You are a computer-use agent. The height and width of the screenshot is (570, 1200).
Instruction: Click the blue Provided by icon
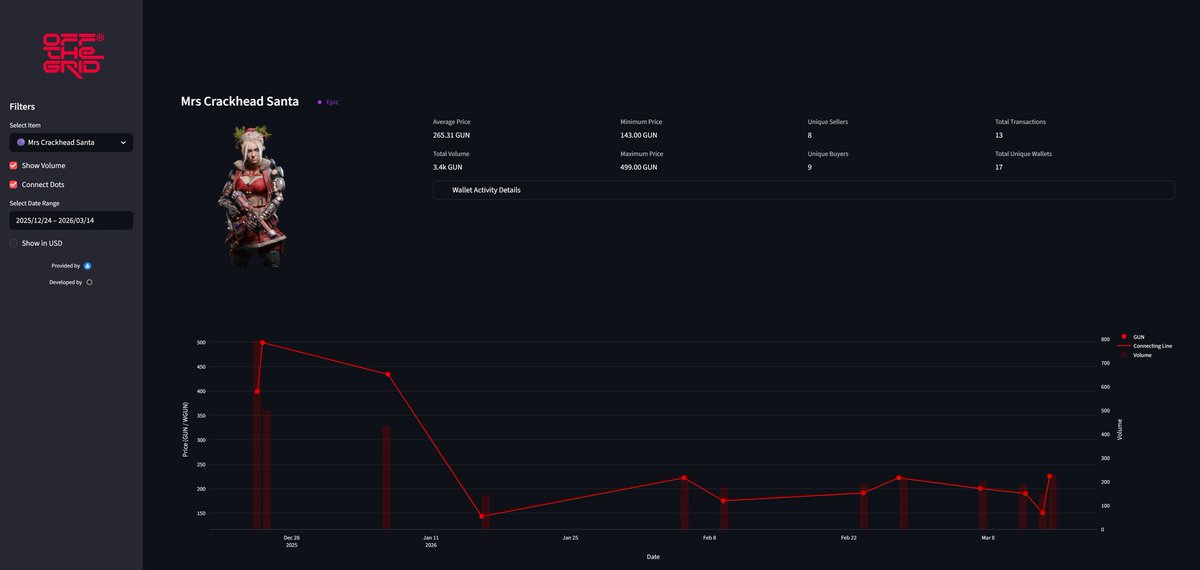87,266
